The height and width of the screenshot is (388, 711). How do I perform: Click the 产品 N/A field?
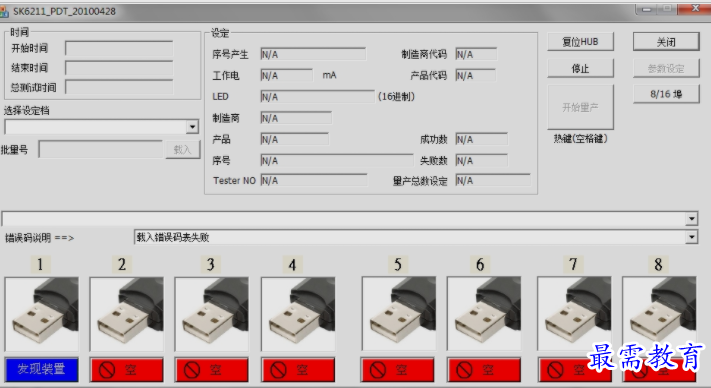click(x=295, y=139)
